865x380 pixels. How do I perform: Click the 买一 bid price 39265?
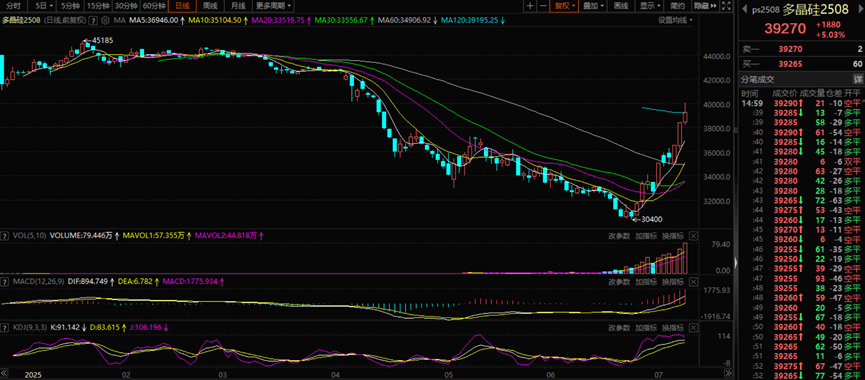pyautogui.click(x=790, y=64)
